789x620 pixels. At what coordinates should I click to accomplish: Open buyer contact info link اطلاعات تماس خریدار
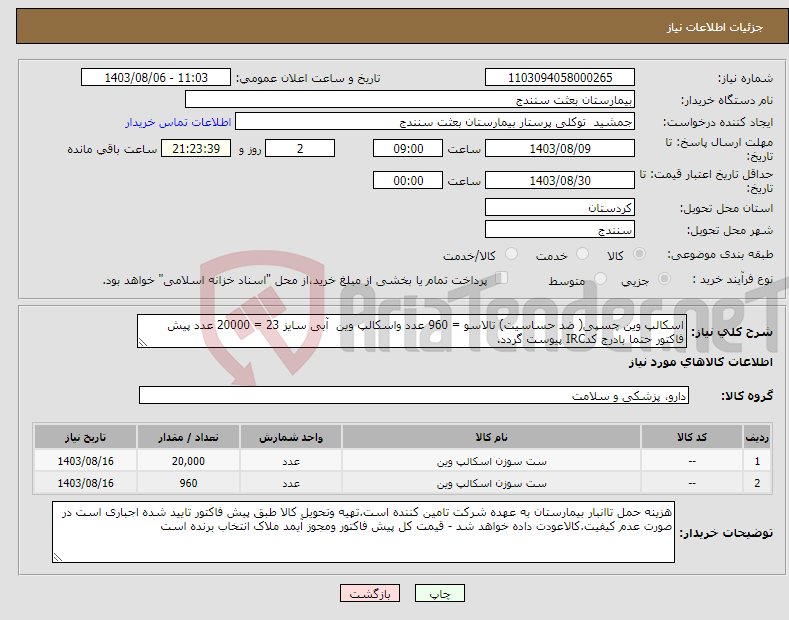(178, 122)
